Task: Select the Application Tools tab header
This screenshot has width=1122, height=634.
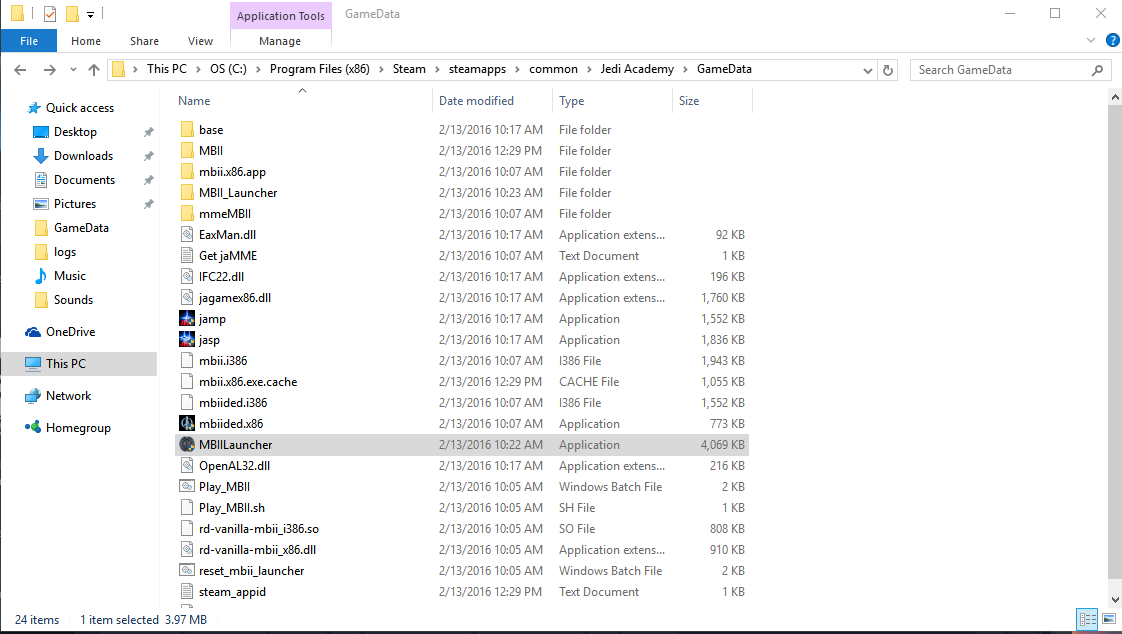Action: tap(280, 16)
